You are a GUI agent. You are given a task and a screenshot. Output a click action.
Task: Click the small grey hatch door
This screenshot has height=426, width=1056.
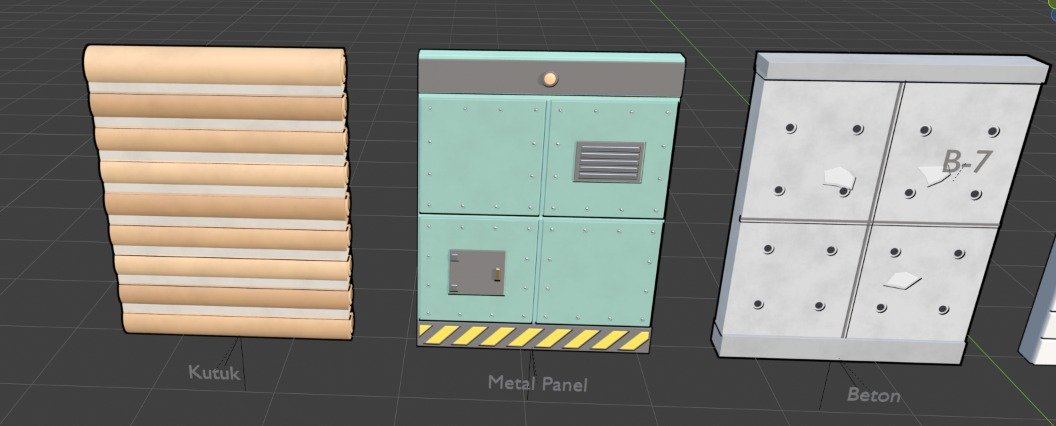pos(477,273)
